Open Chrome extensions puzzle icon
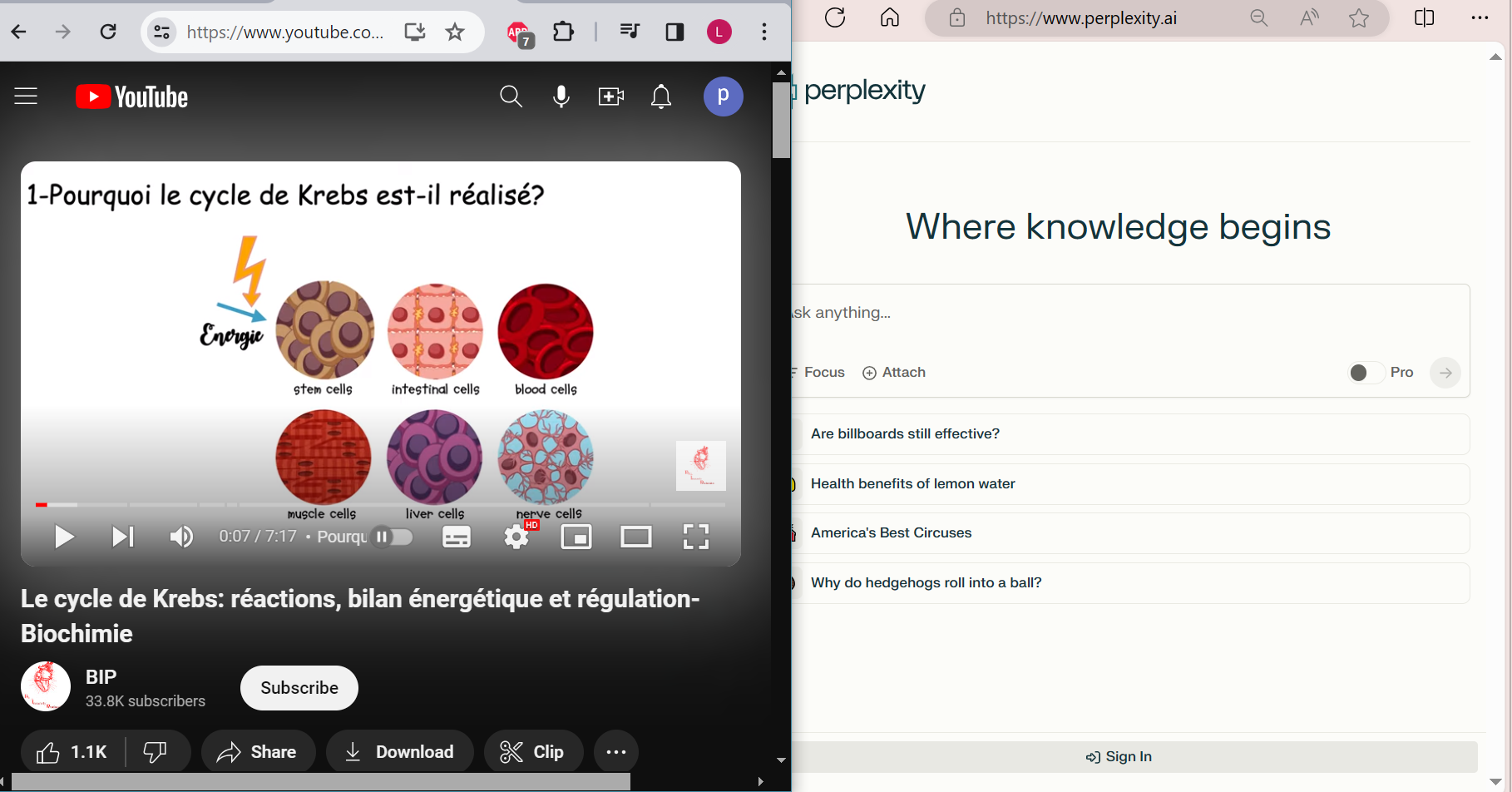The image size is (1512, 792). pos(564,32)
